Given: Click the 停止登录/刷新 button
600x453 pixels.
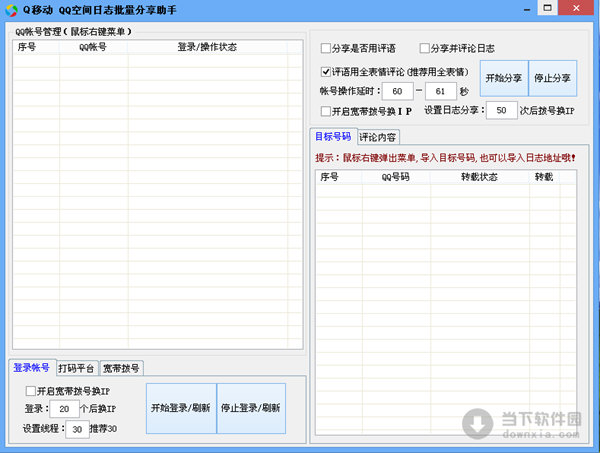Looking at the screenshot, I should (251, 408).
